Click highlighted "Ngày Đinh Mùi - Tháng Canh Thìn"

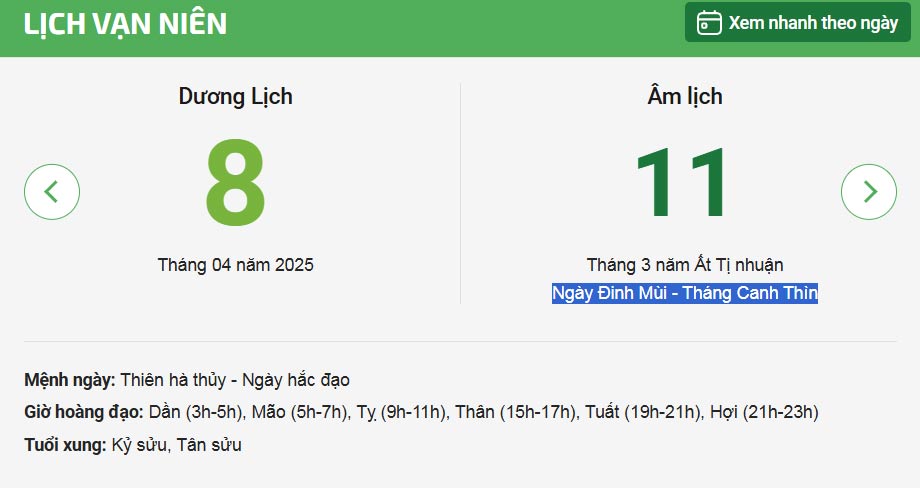click(684, 293)
